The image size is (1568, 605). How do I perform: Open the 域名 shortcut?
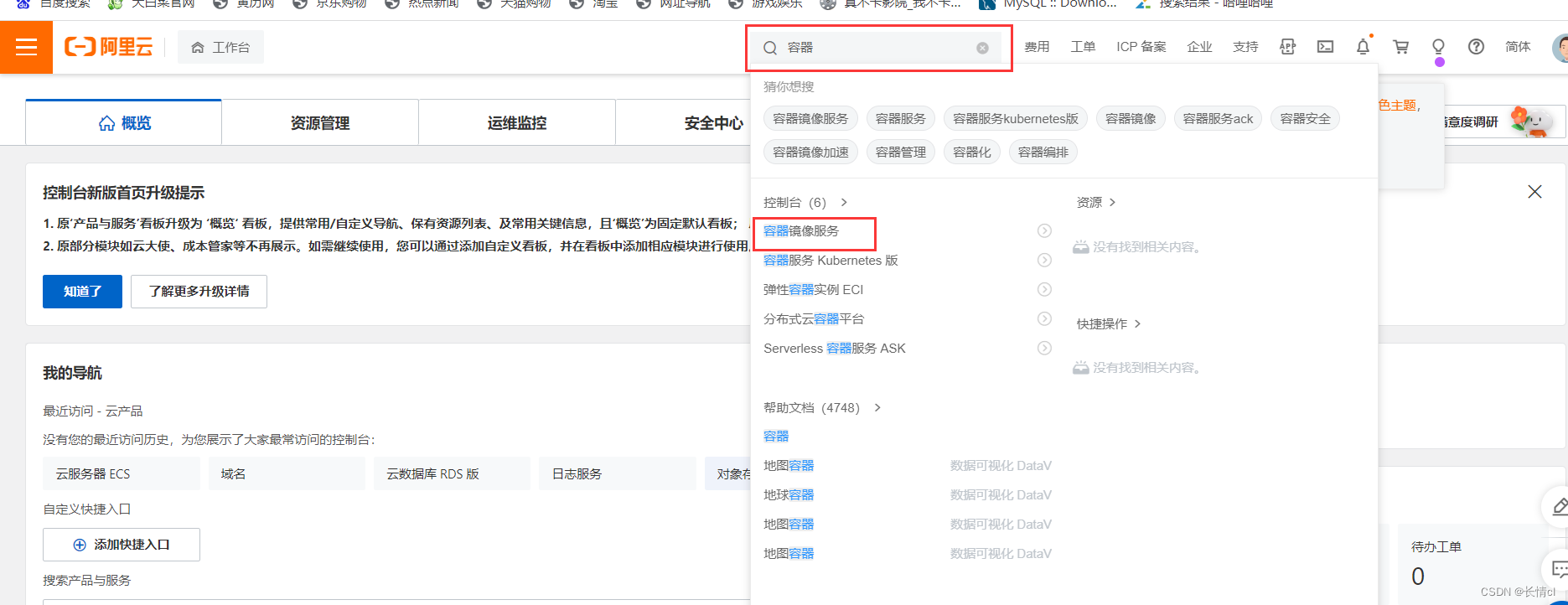[x=287, y=473]
